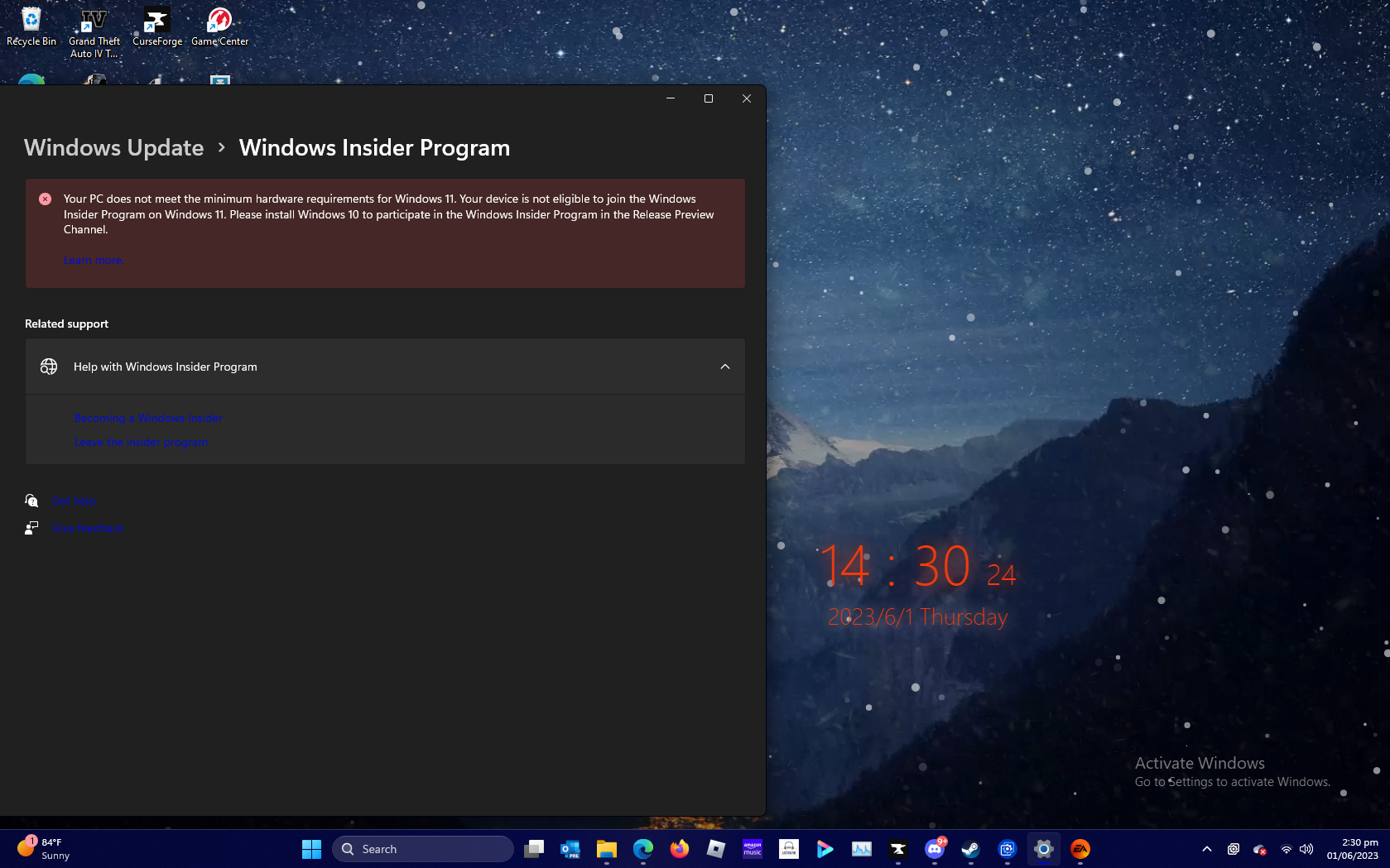The width and height of the screenshot is (1390, 868).
Task: Open the Start menu
Action: pyautogui.click(x=311, y=848)
